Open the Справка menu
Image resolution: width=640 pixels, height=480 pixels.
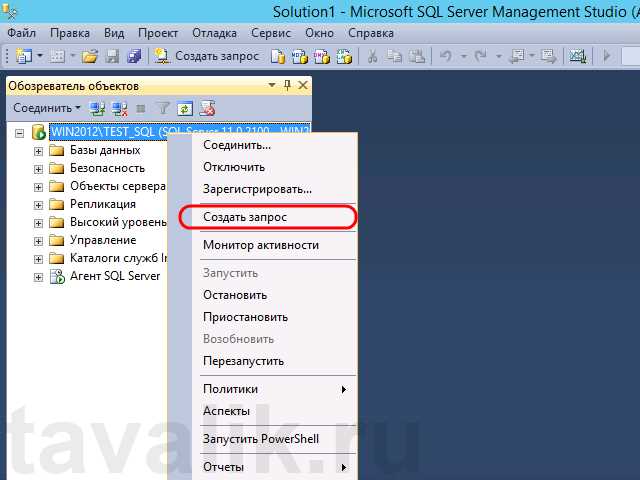coord(371,33)
